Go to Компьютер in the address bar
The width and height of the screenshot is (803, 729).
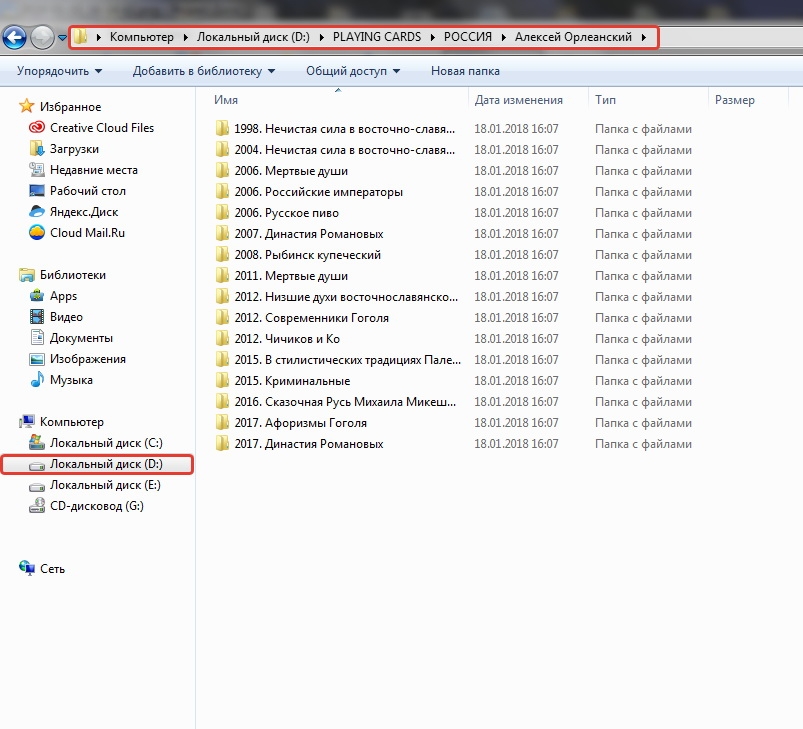(142, 37)
